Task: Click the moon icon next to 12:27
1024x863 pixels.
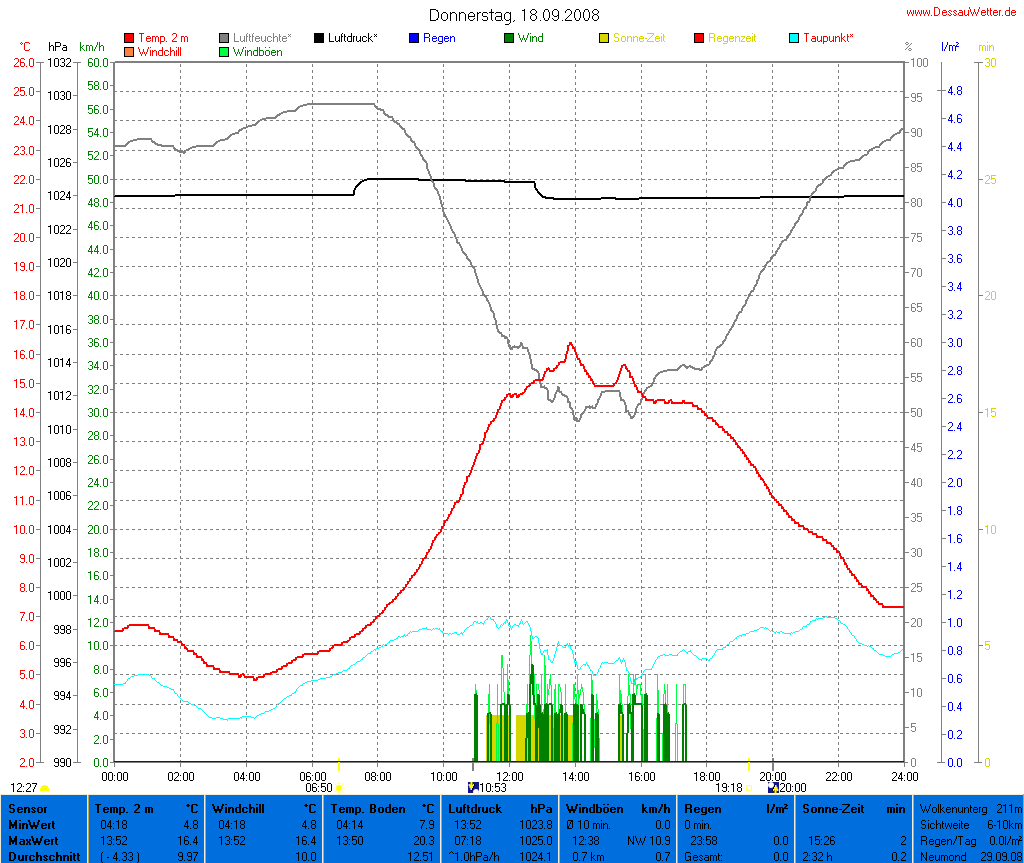Action: pos(45,788)
